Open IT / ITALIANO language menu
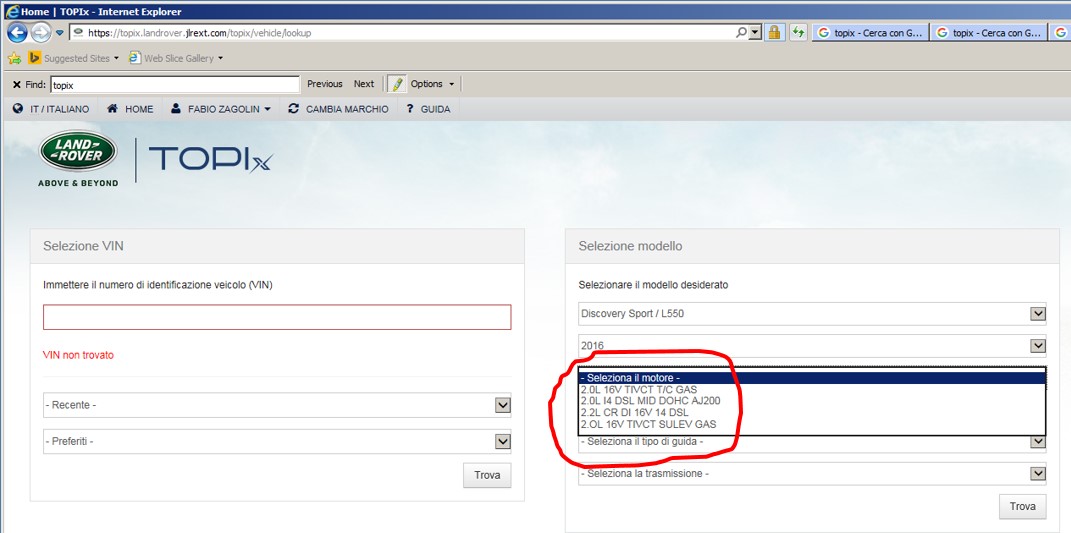Screen dimensions: 1071x533 coord(51,109)
